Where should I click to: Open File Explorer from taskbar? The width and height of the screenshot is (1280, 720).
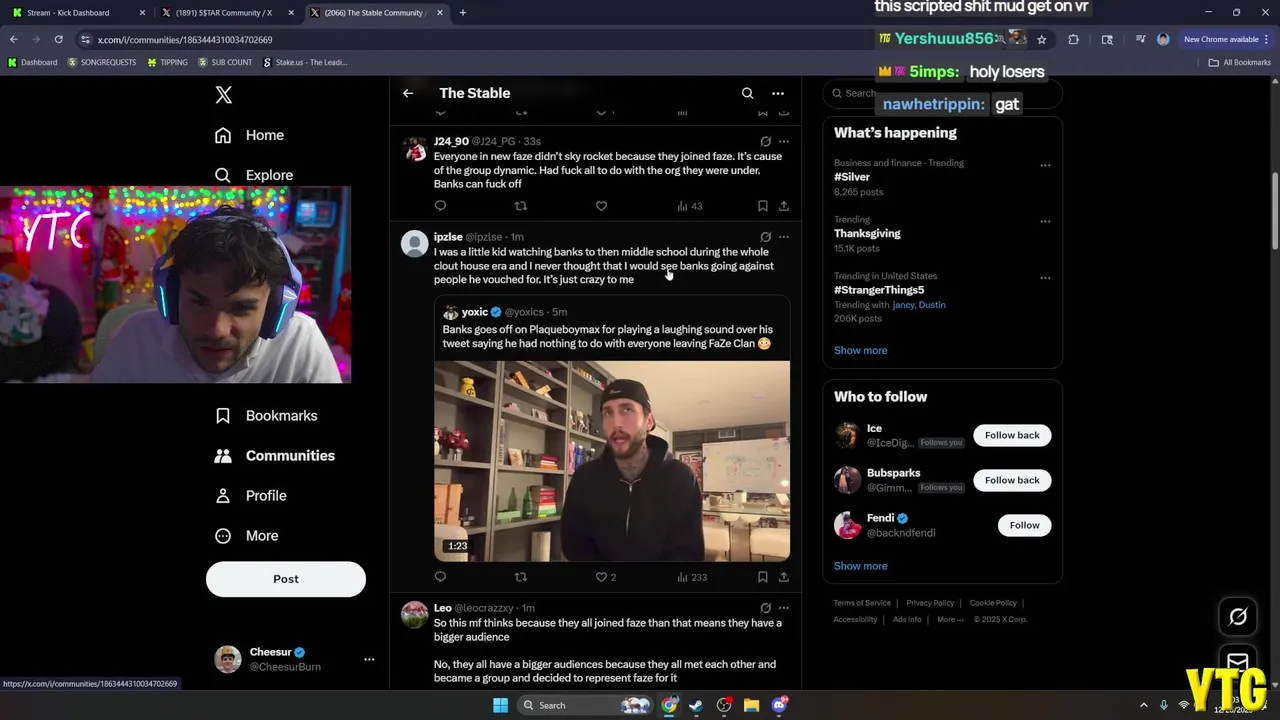tap(751, 705)
